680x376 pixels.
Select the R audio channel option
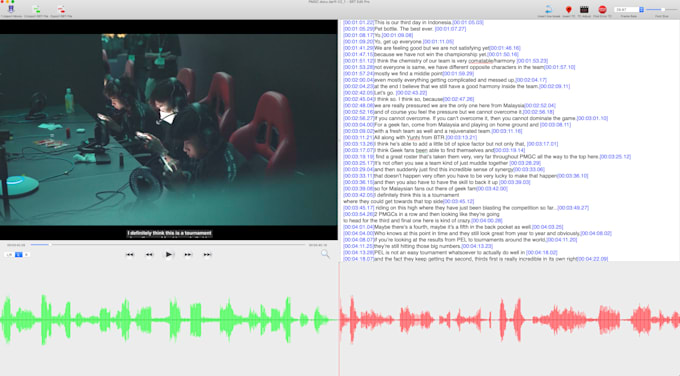tap(26, 255)
